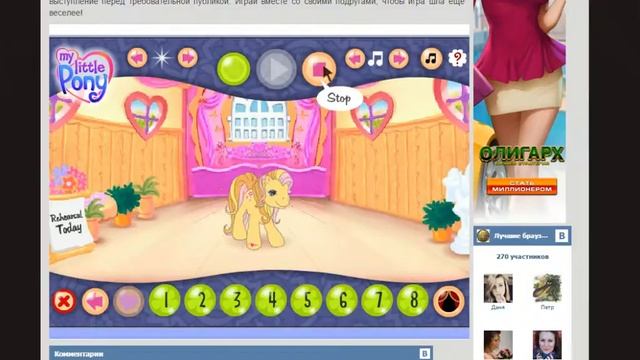Image resolution: width=640 pixels, height=360 pixels.
Task: Click the green record button
Action: tap(233, 69)
